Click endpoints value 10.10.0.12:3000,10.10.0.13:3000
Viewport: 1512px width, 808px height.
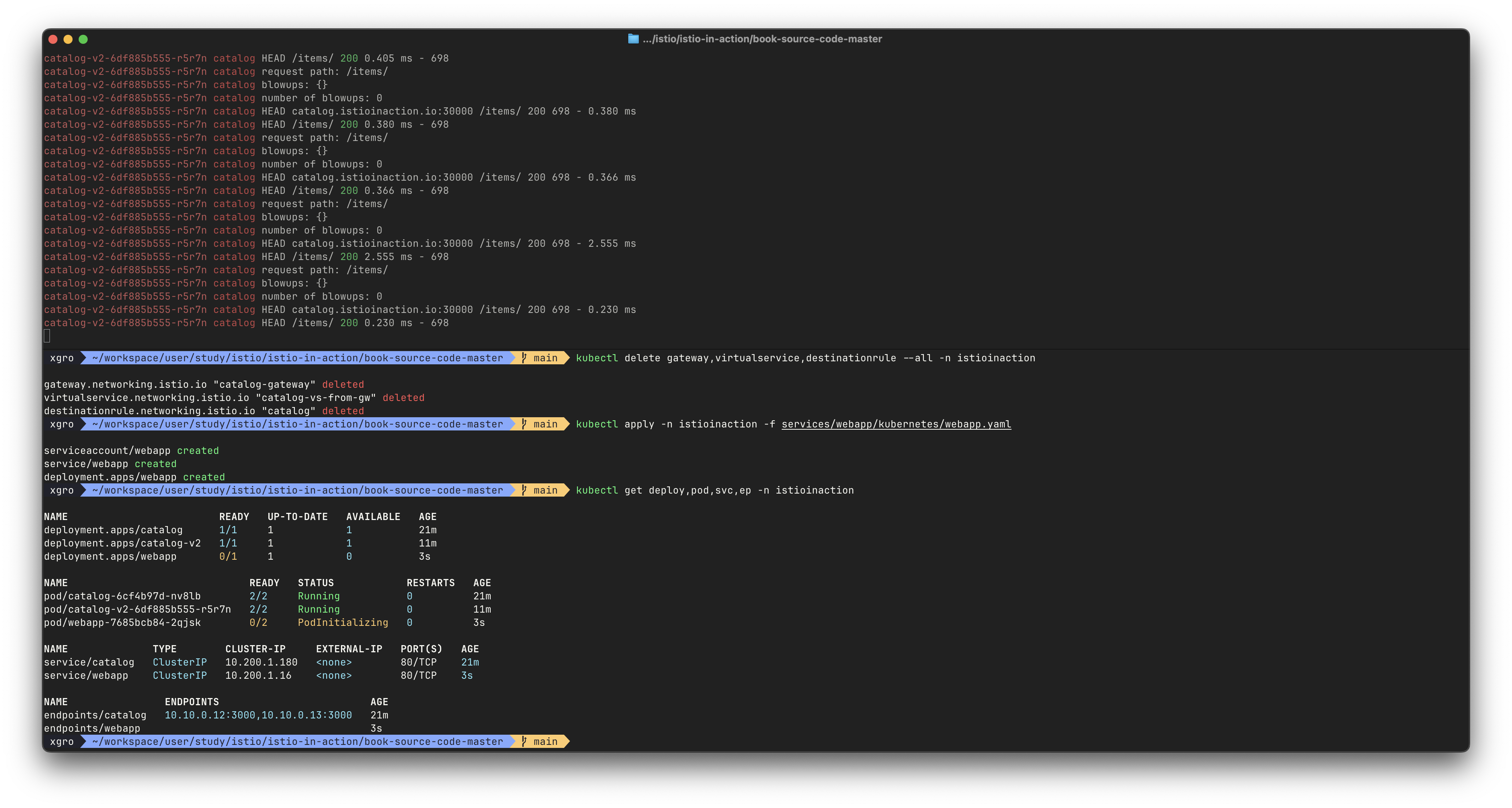(258, 715)
